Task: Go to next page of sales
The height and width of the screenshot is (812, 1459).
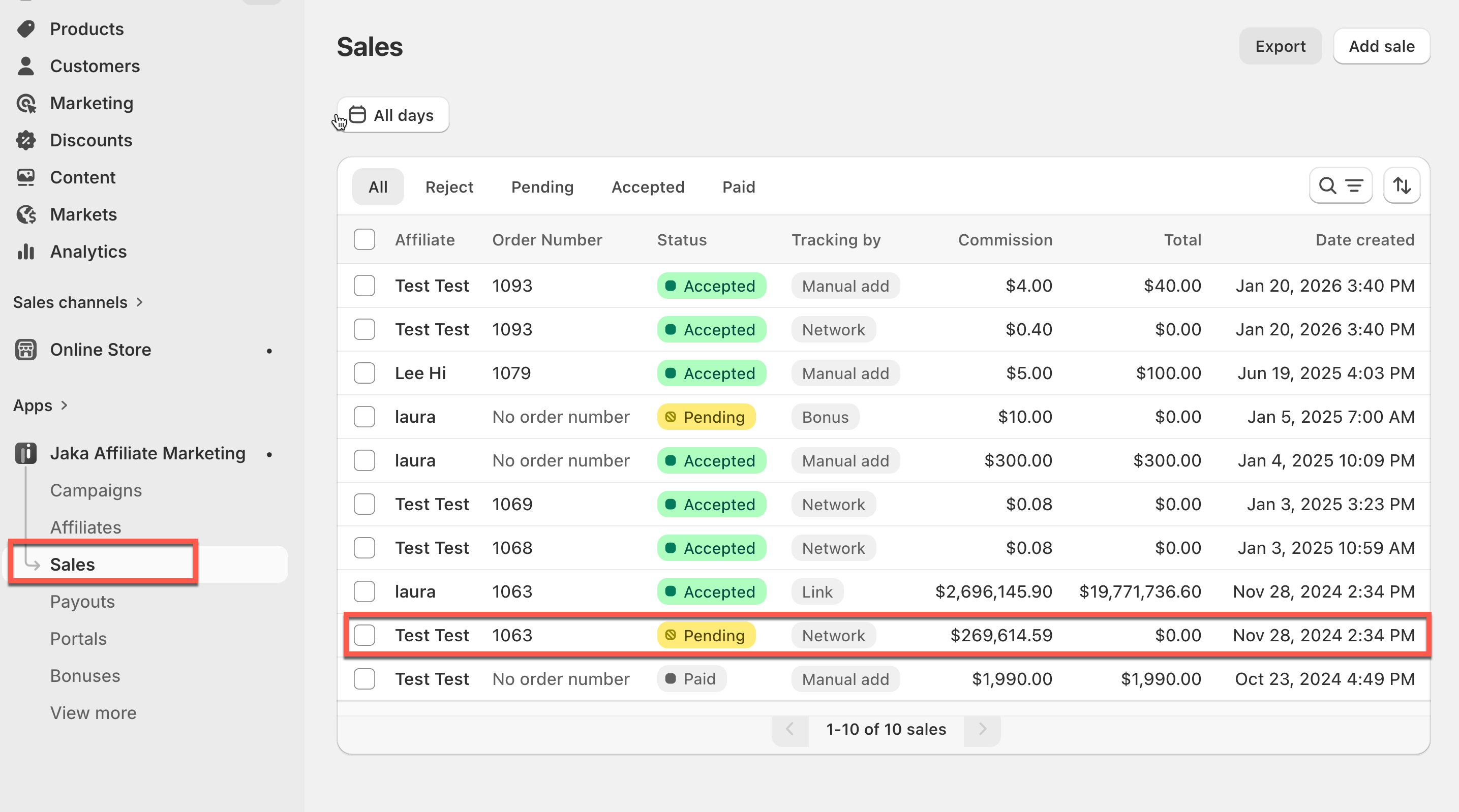Action: click(x=982, y=729)
